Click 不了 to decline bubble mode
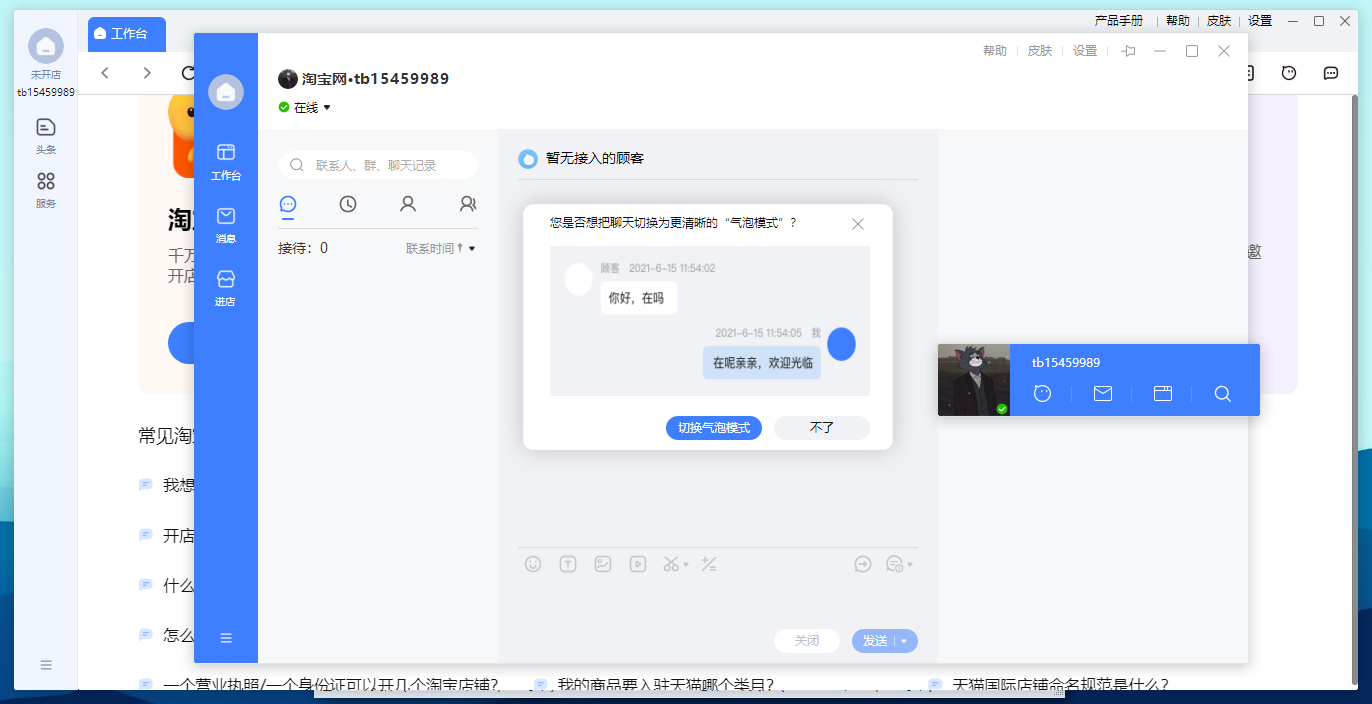Viewport: 1372px width, 704px height. click(x=822, y=428)
